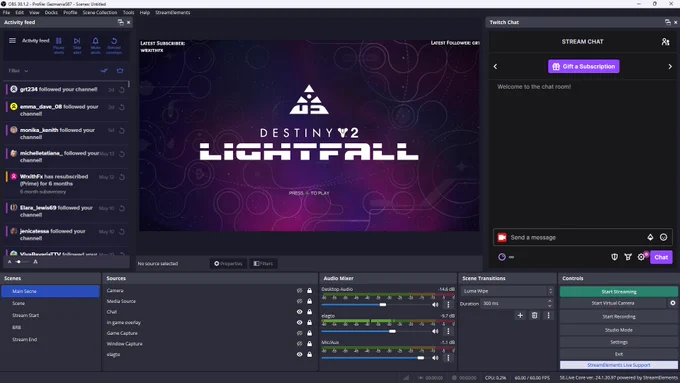The width and height of the screenshot is (680, 383).
Task: Open Virtual Camera settings gear
Action: point(673,303)
